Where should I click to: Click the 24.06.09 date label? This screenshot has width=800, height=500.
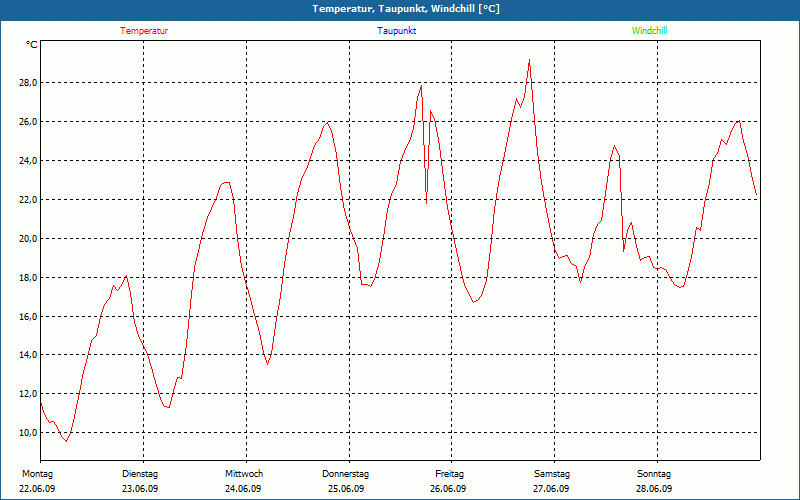243,489
